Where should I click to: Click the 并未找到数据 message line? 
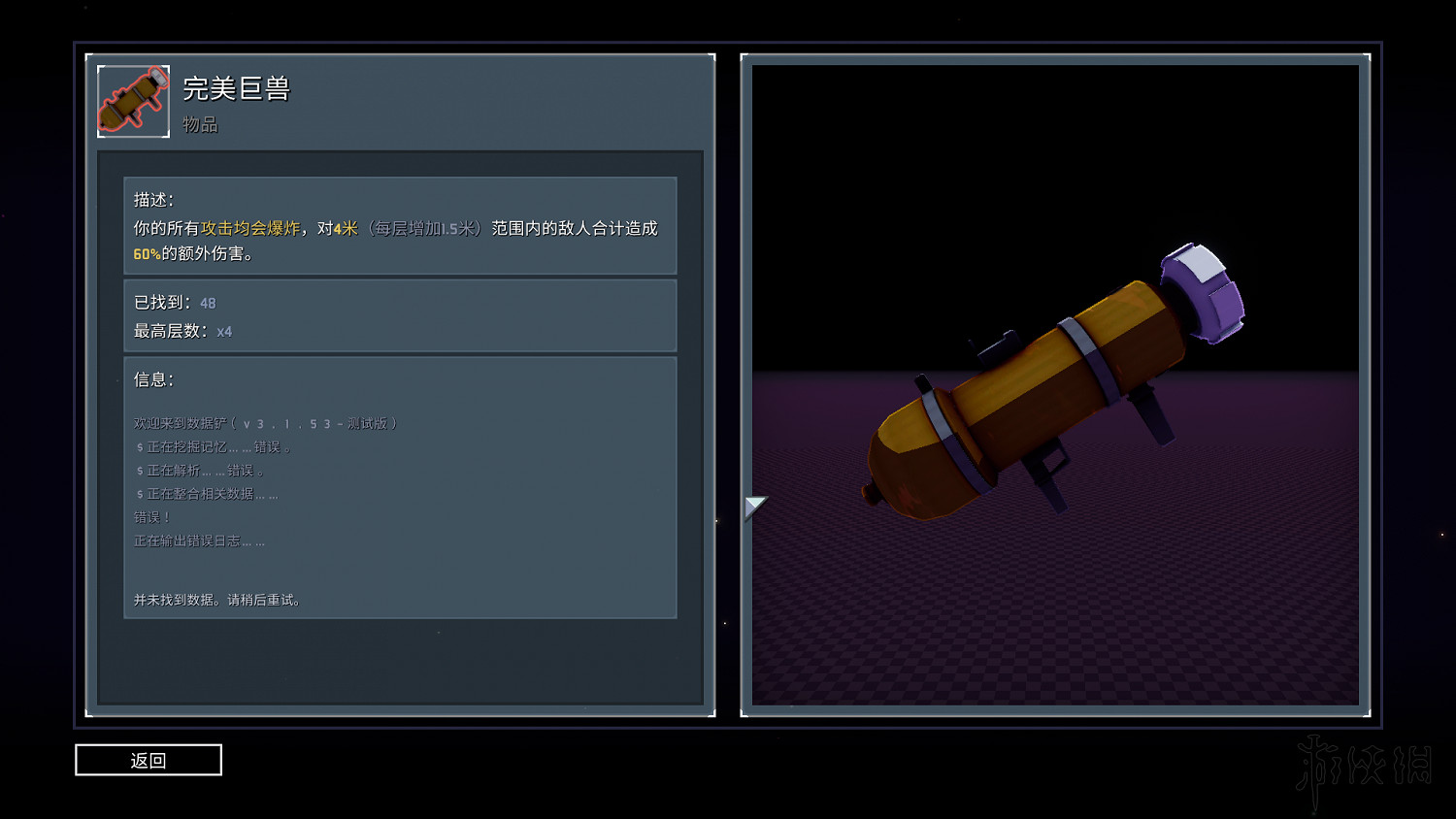tap(218, 600)
